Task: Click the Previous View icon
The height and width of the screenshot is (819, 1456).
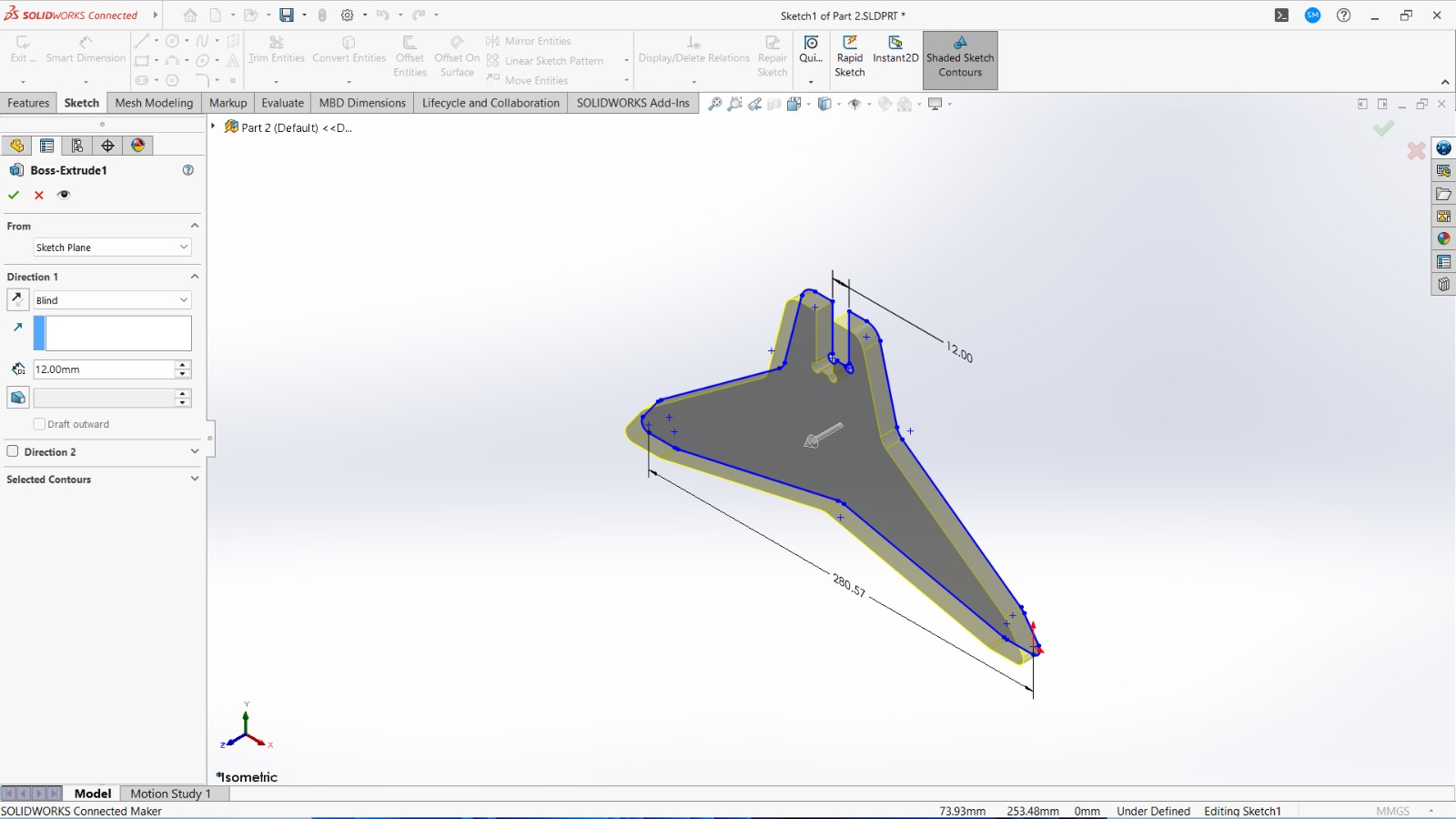Action: [x=755, y=104]
